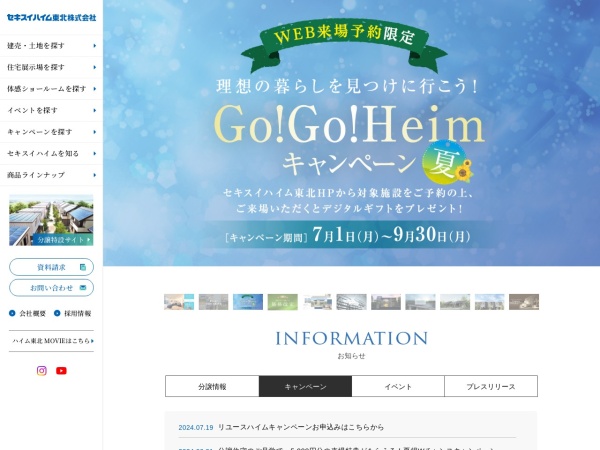Open the Instagram icon link

(x=42, y=370)
